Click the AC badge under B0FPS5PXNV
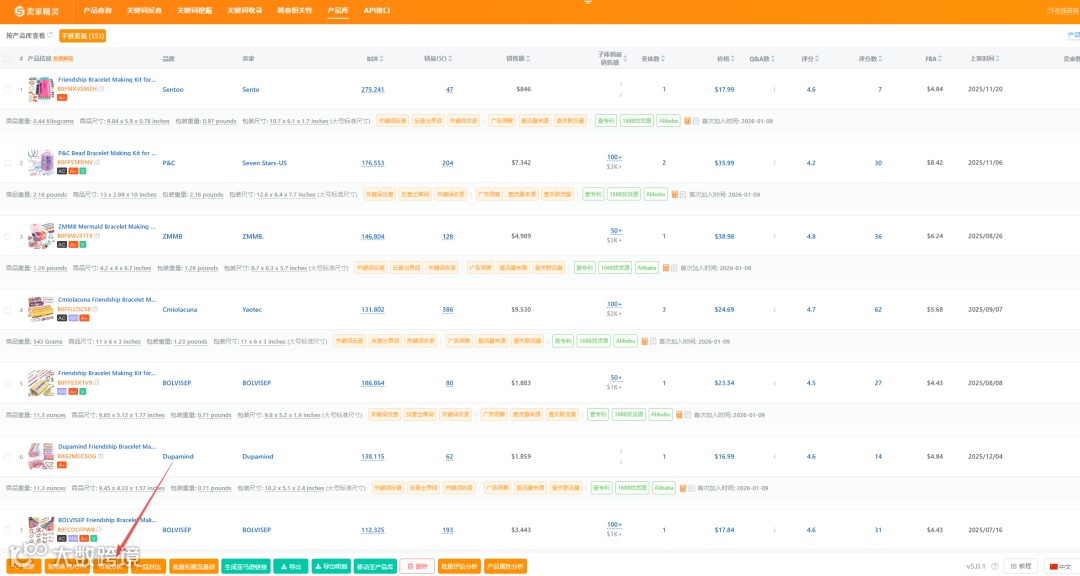This screenshot has height=576, width=1080. (x=62, y=171)
